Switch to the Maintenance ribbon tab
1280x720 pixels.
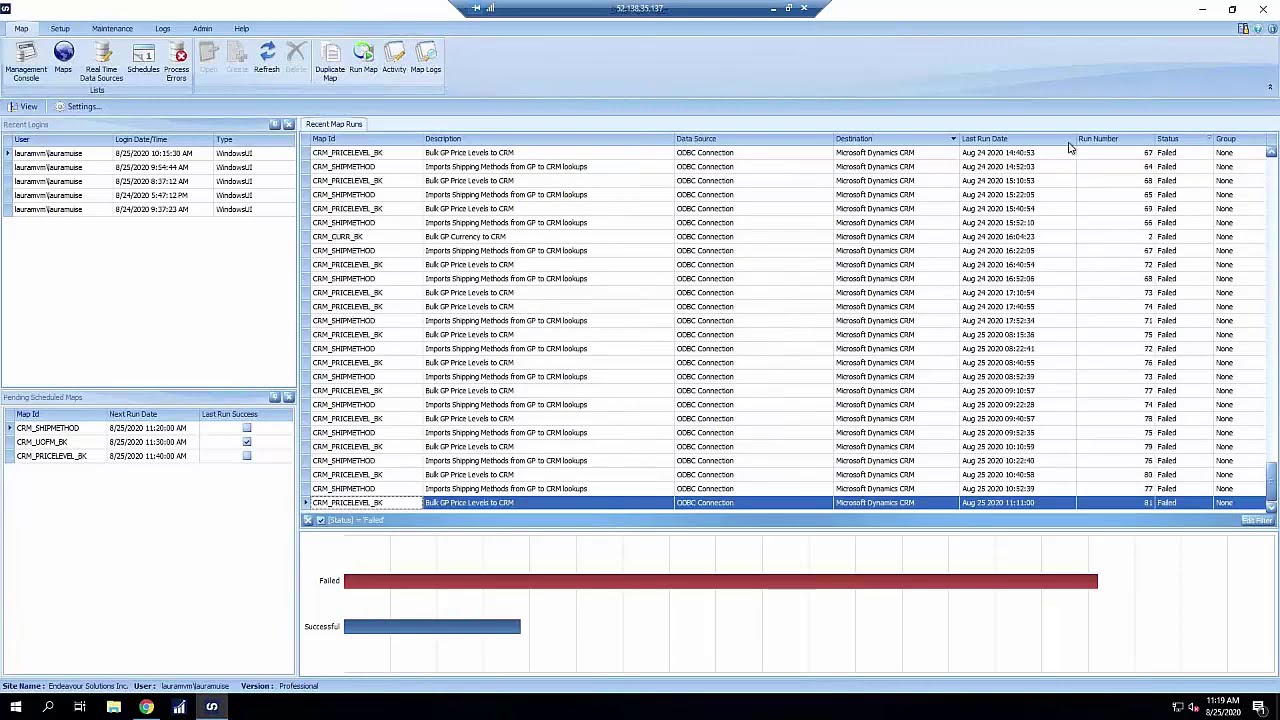pos(112,29)
